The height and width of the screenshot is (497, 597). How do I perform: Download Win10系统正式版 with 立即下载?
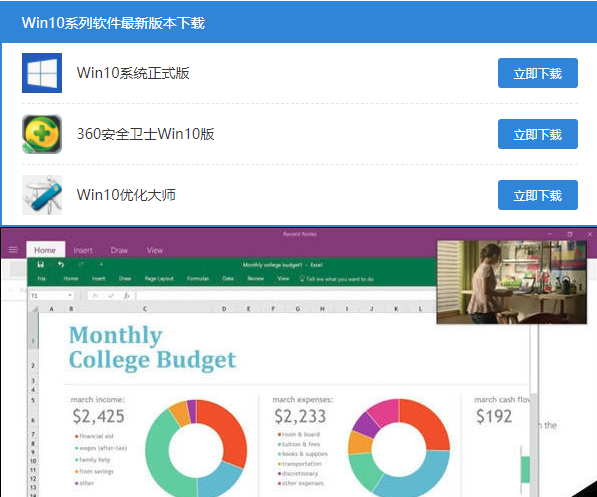(x=538, y=73)
